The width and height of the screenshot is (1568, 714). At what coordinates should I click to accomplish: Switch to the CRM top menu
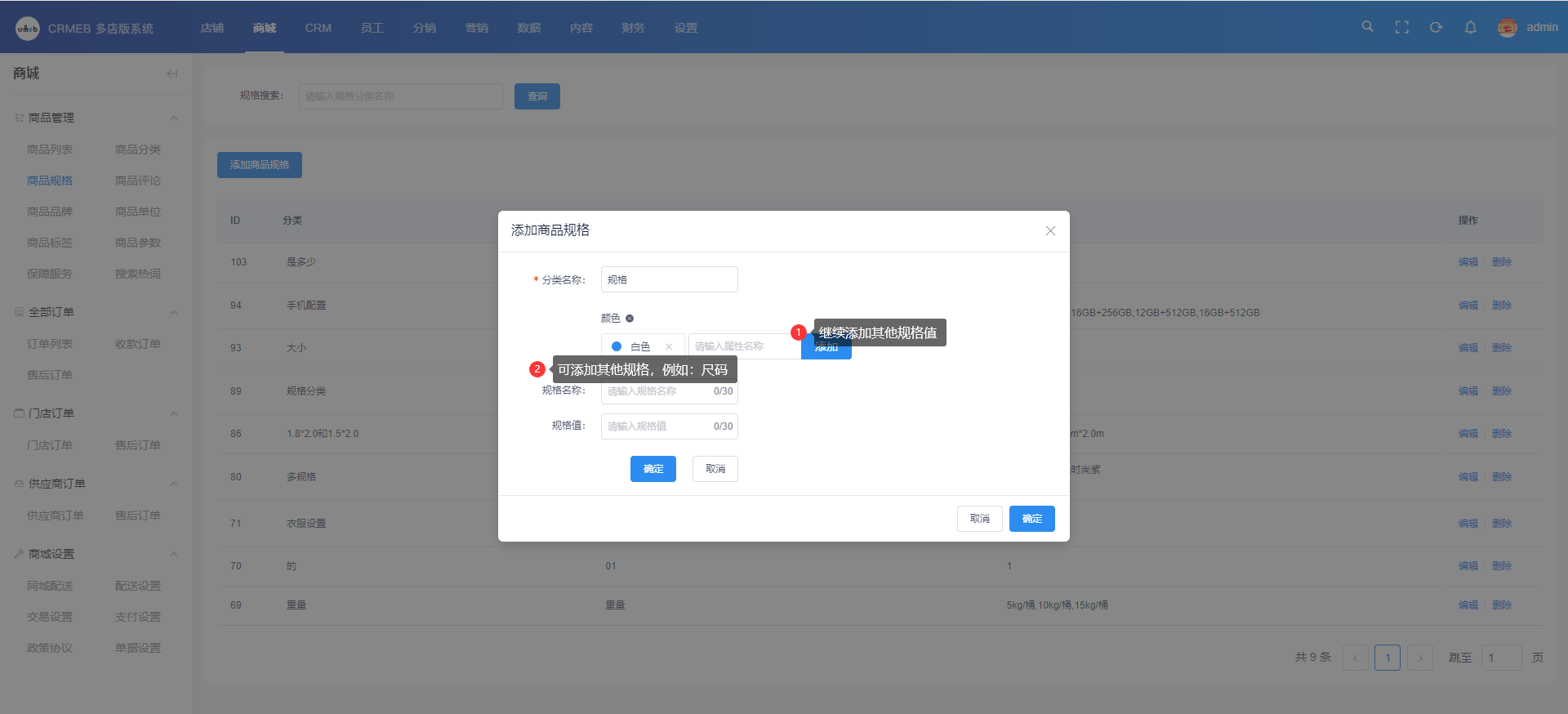click(x=318, y=28)
